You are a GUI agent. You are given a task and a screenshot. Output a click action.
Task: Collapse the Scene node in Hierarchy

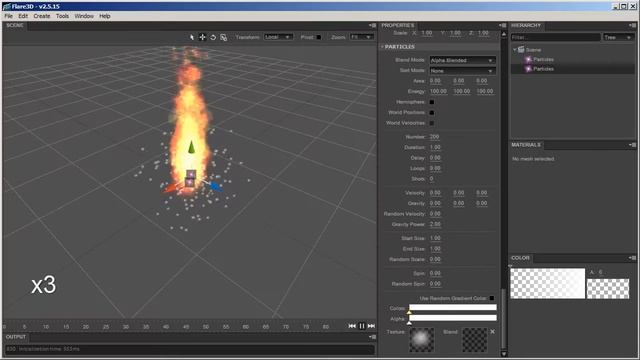[515, 50]
